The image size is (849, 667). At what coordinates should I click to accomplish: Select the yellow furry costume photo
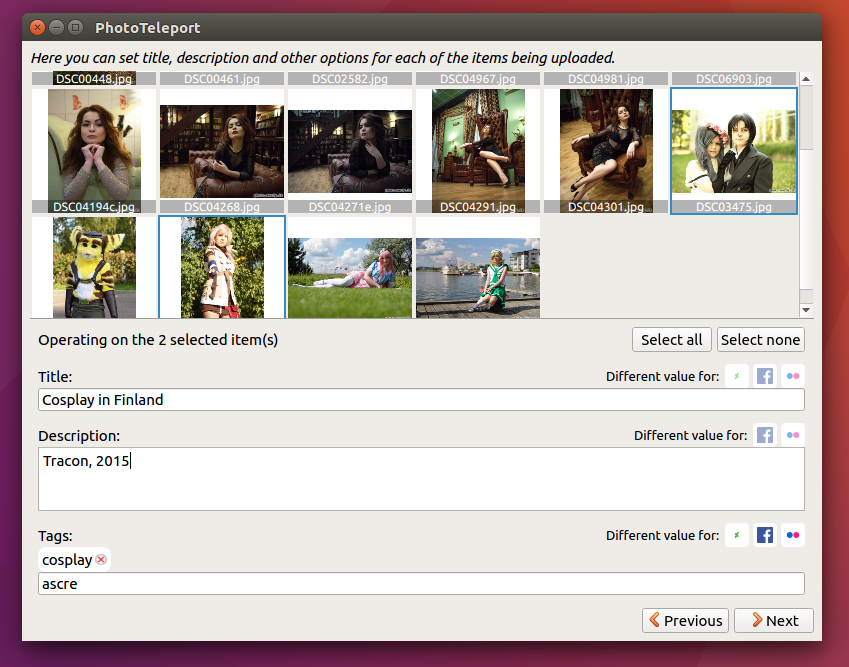(94, 267)
